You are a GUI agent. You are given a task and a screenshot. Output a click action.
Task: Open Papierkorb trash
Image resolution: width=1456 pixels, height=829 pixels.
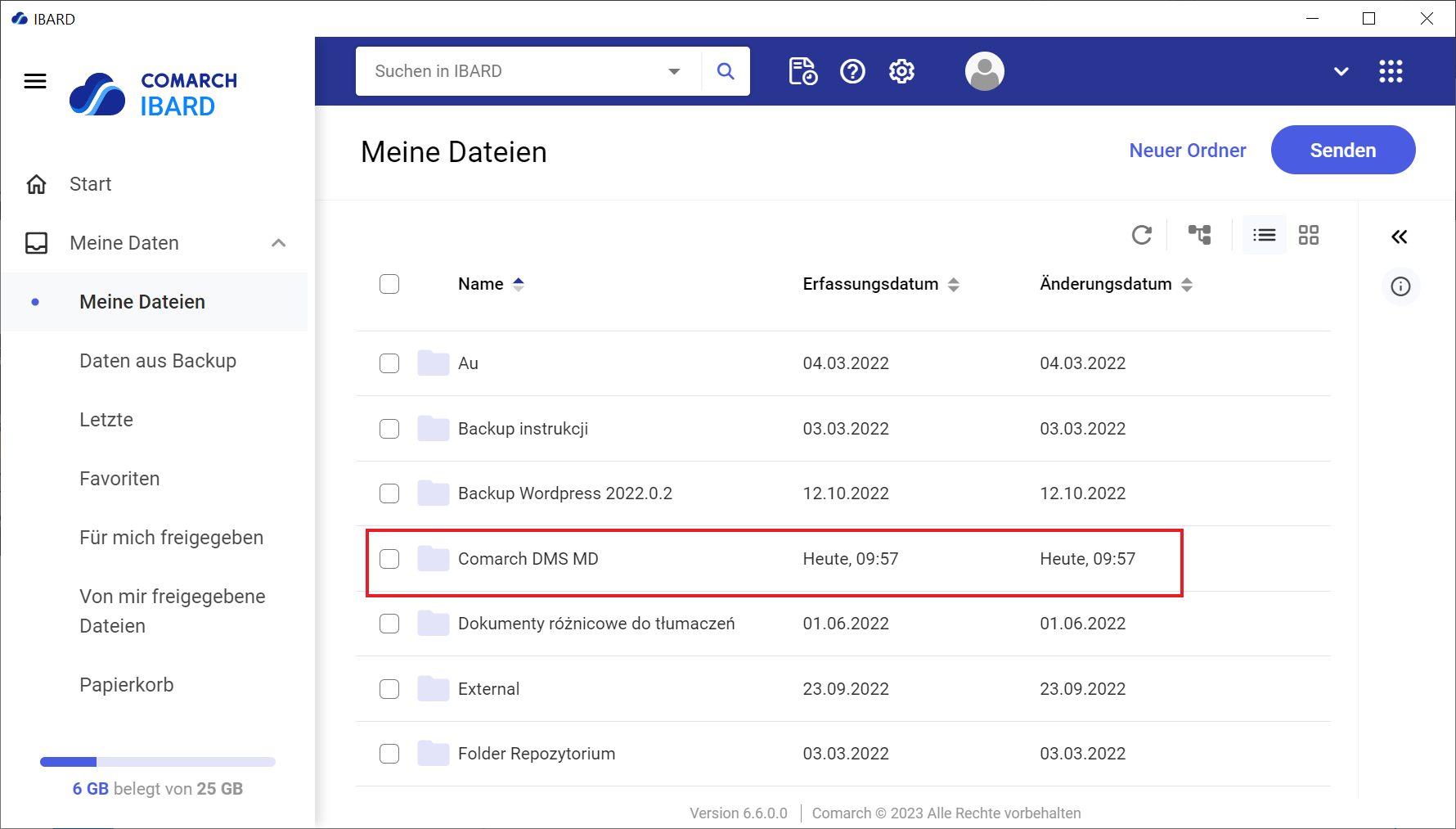[127, 685]
